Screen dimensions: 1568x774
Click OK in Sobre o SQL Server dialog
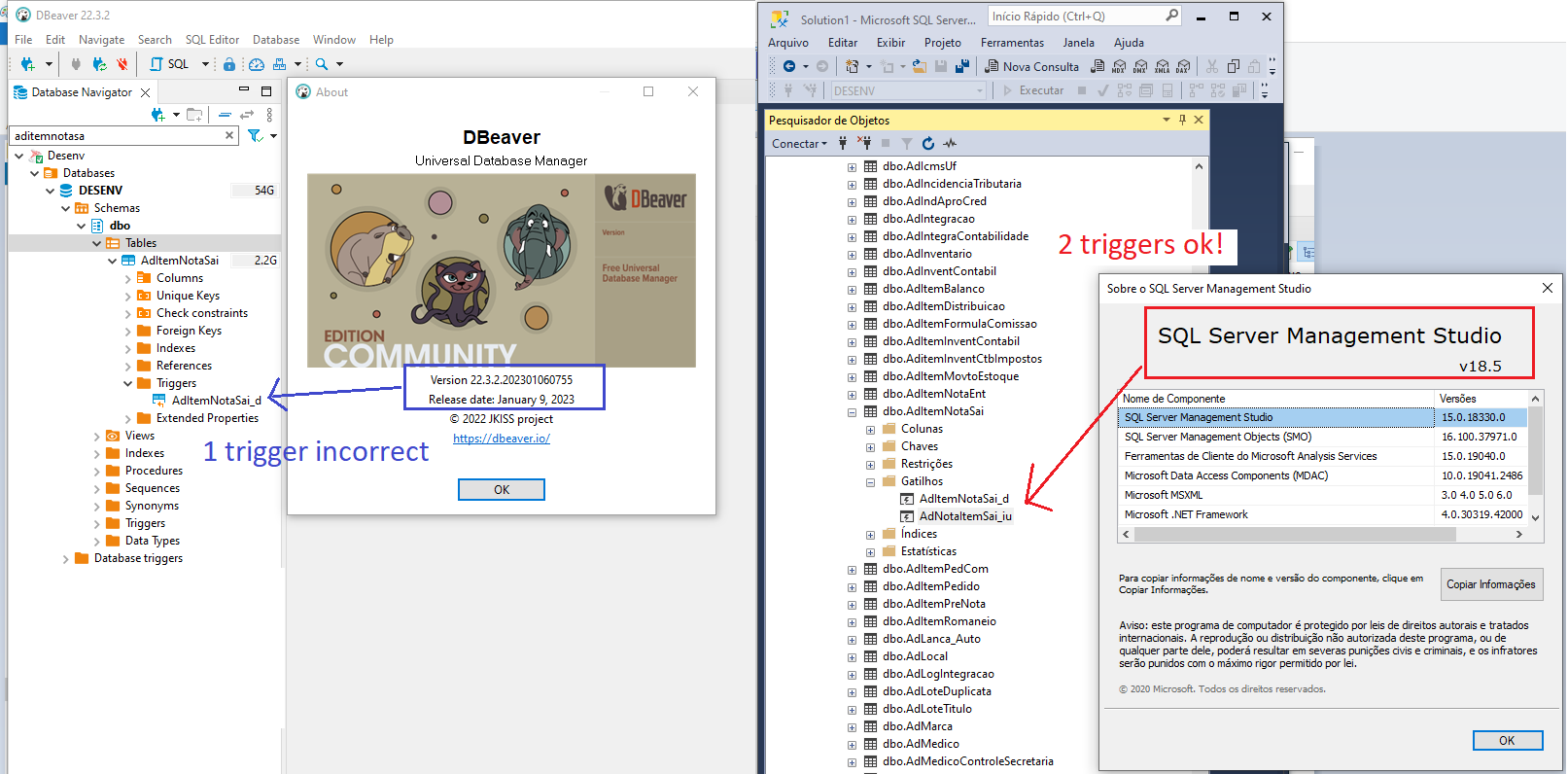click(x=1507, y=741)
